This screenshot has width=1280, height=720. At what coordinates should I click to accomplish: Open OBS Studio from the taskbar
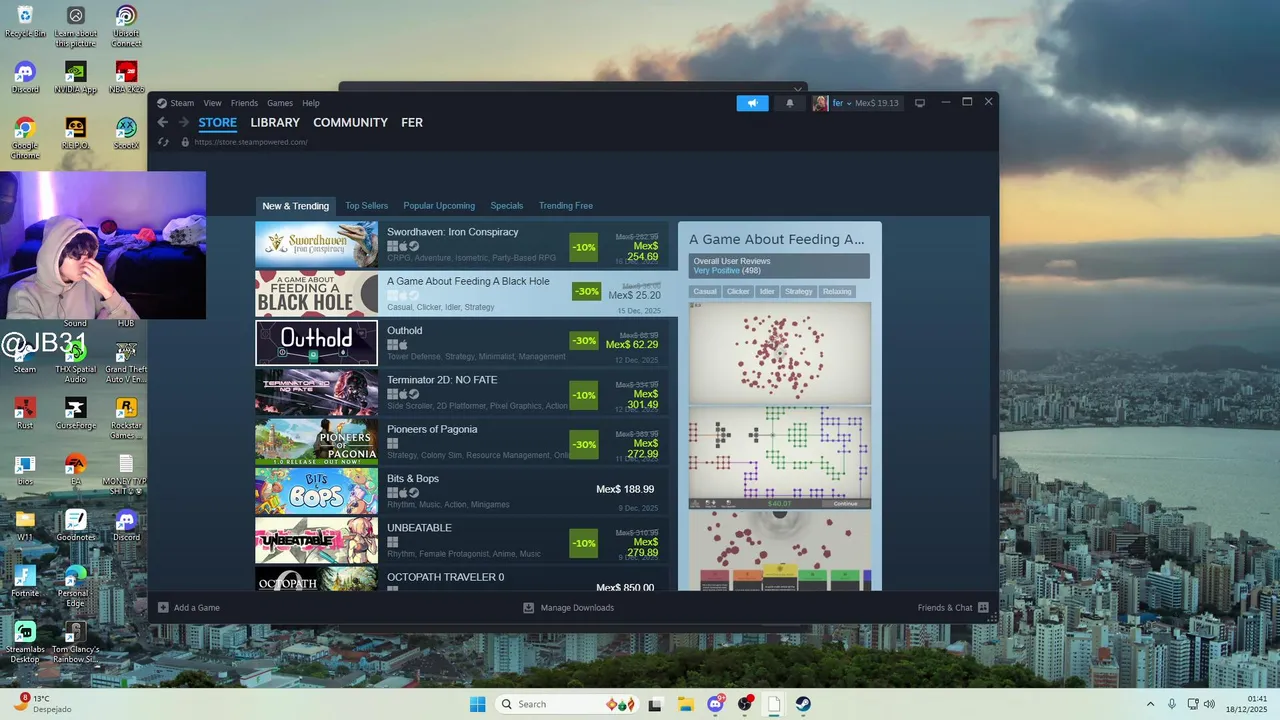(745, 704)
